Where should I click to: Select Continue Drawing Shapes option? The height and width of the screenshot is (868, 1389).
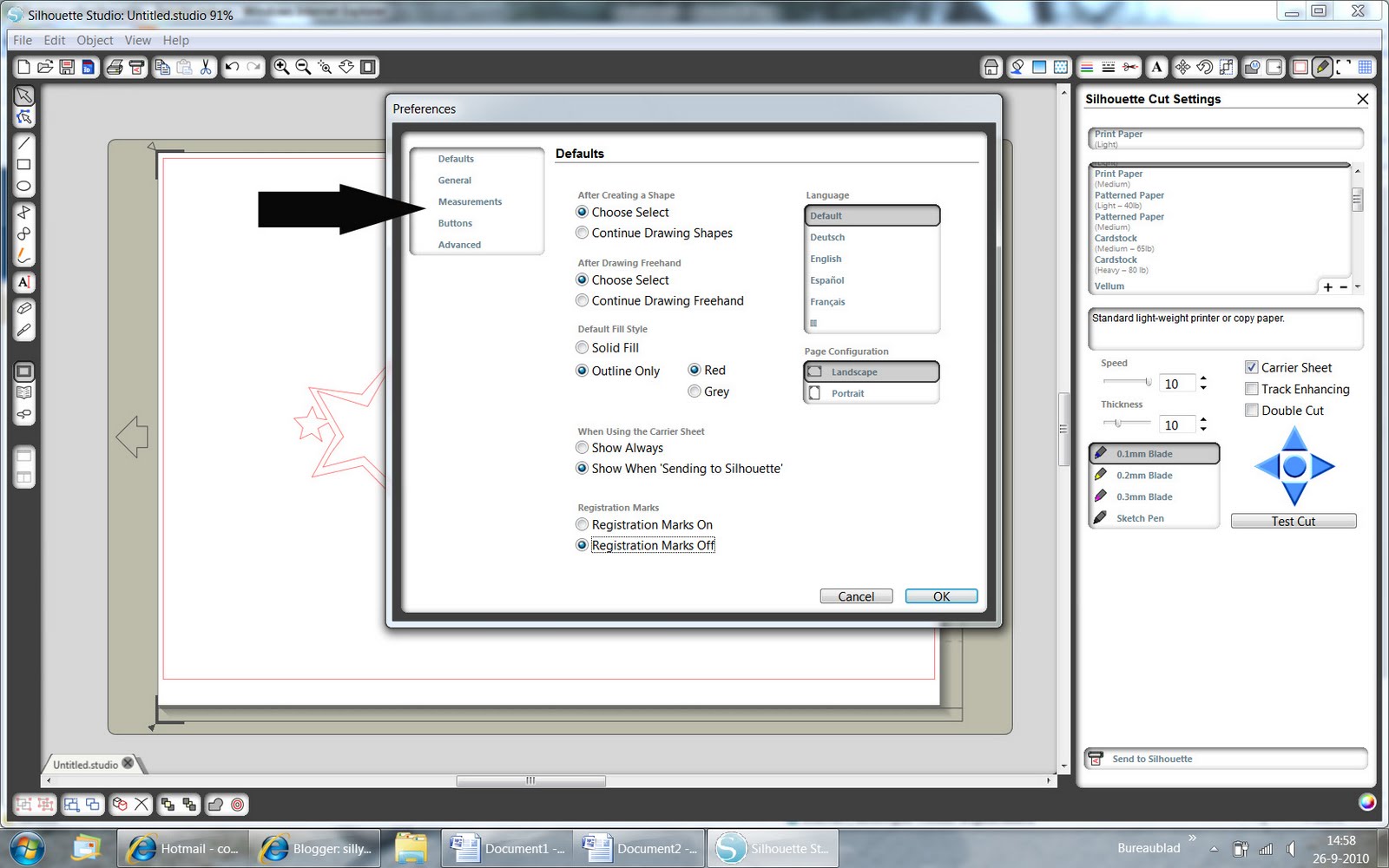[655, 233]
